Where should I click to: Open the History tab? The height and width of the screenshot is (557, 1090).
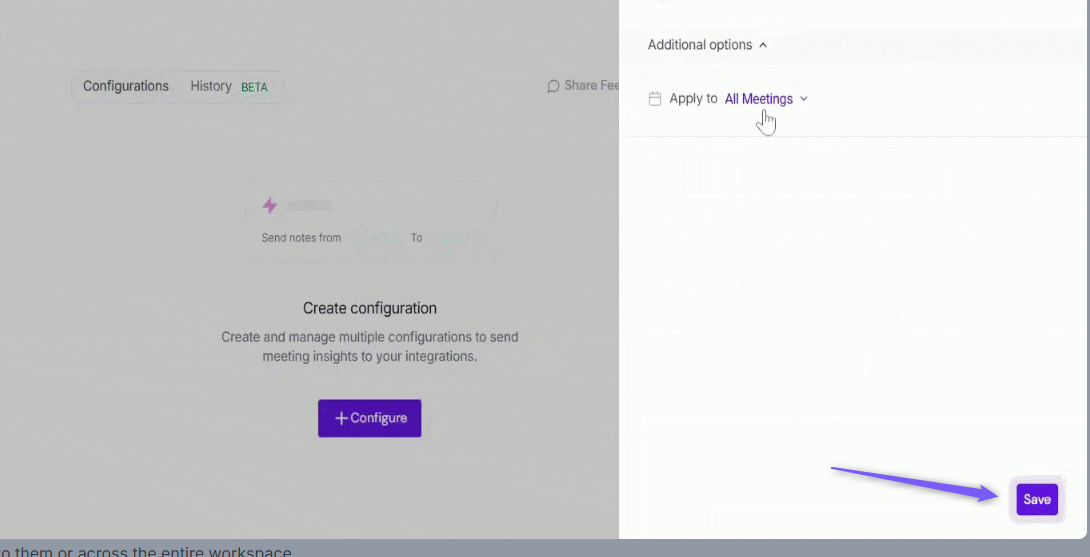point(211,86)
